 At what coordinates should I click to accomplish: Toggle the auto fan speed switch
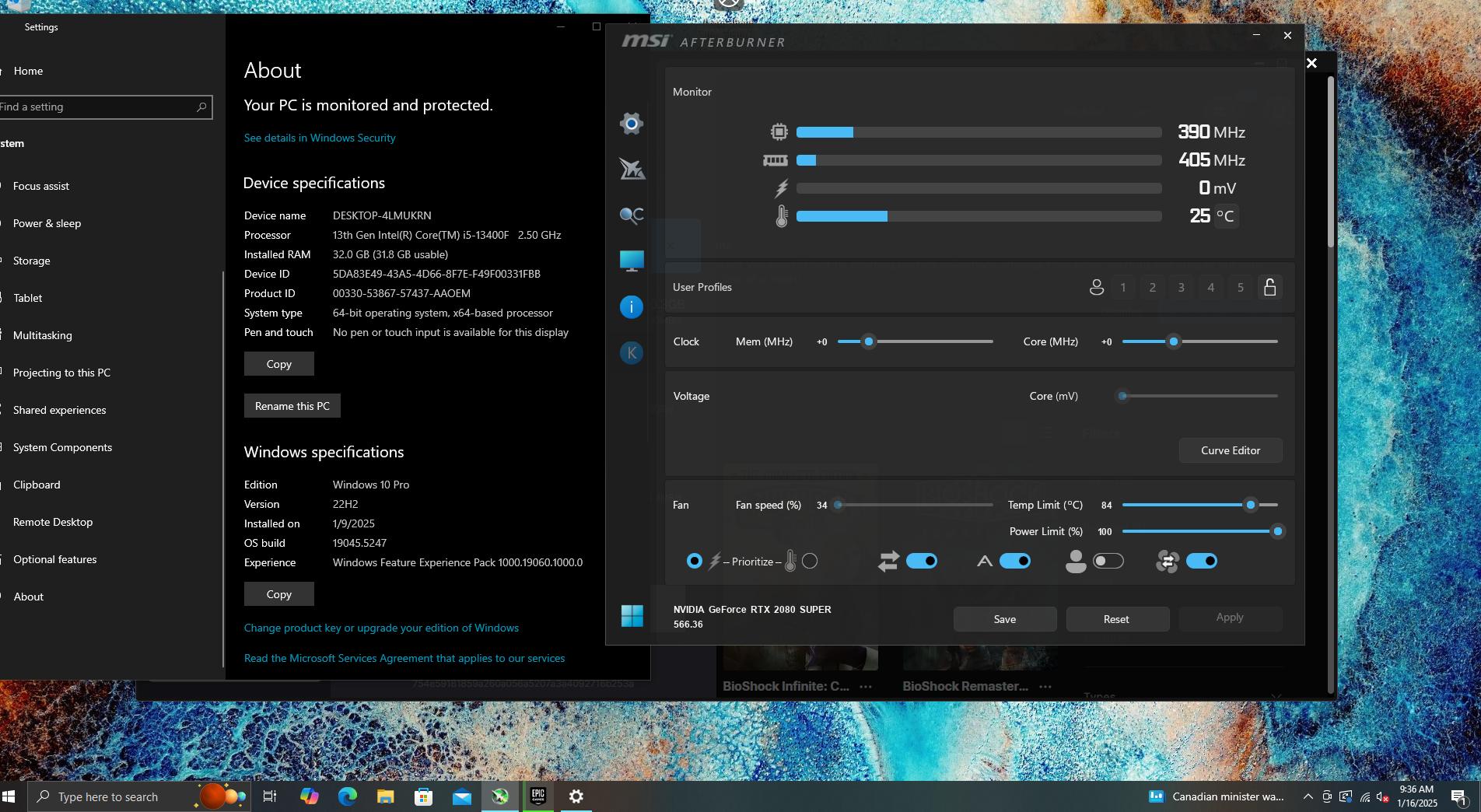pos(1015,562)
